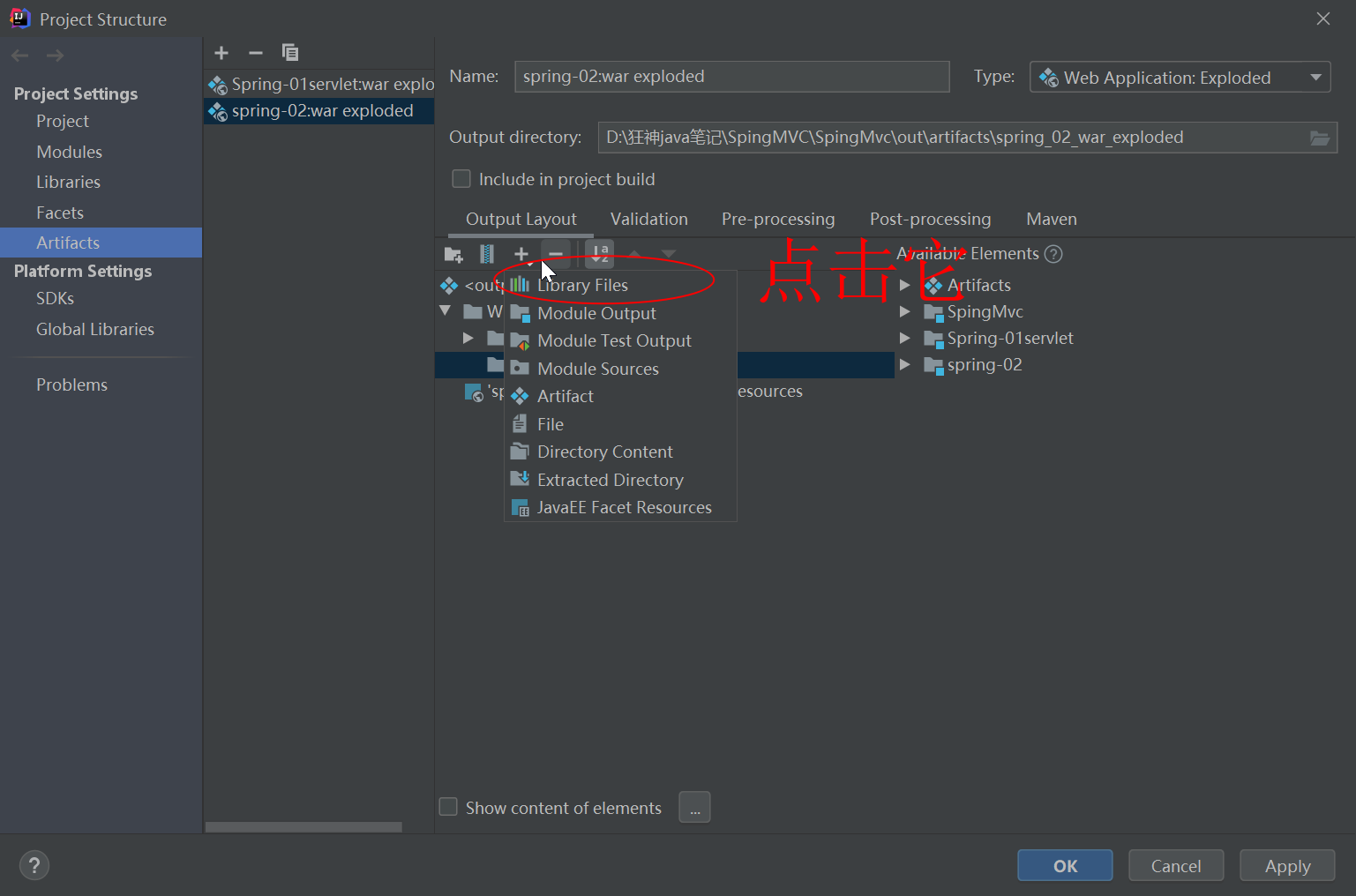Viewport: 1356px width, 896px height.
Task: Create directory in output layout
Action: coord(453,255)
